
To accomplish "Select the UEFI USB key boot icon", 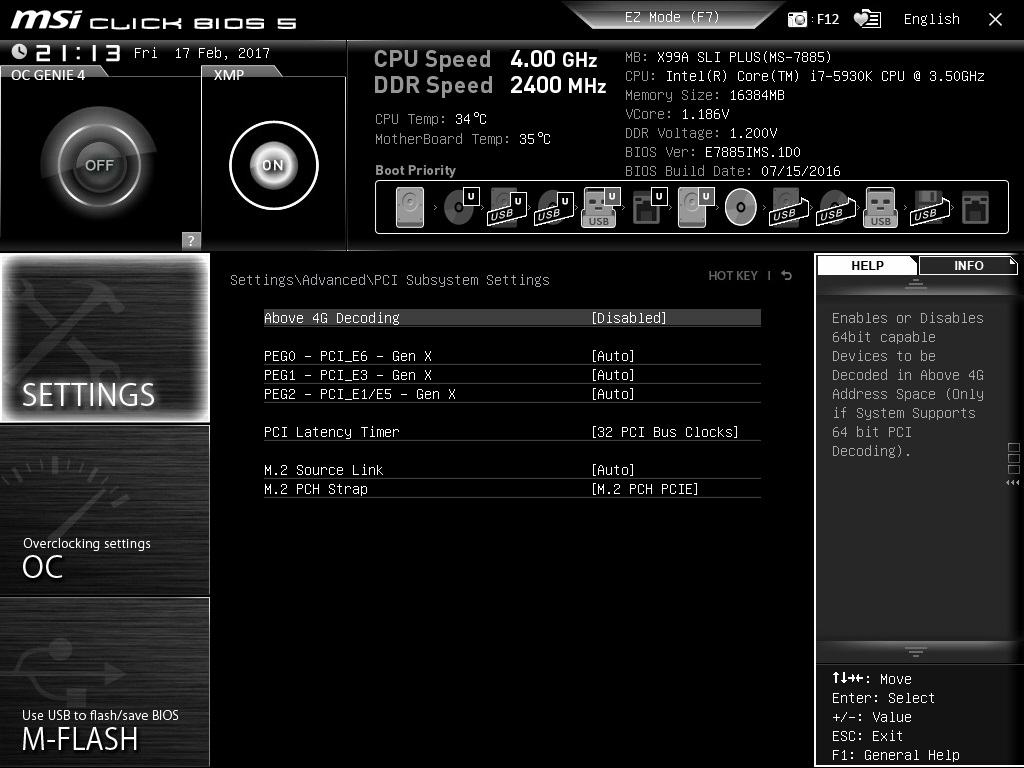I will [x=600, y=208].
